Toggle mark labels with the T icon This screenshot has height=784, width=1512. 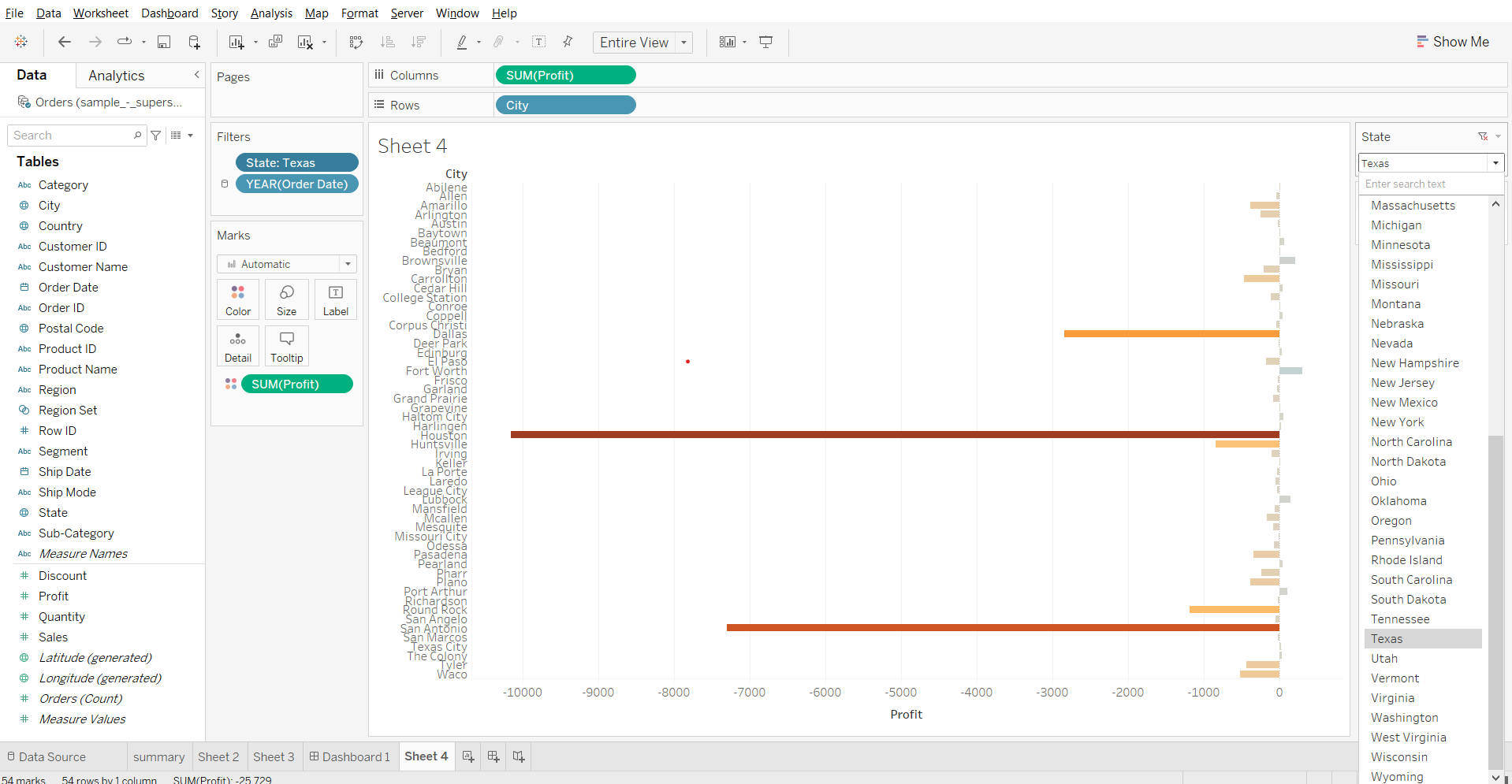539,43
